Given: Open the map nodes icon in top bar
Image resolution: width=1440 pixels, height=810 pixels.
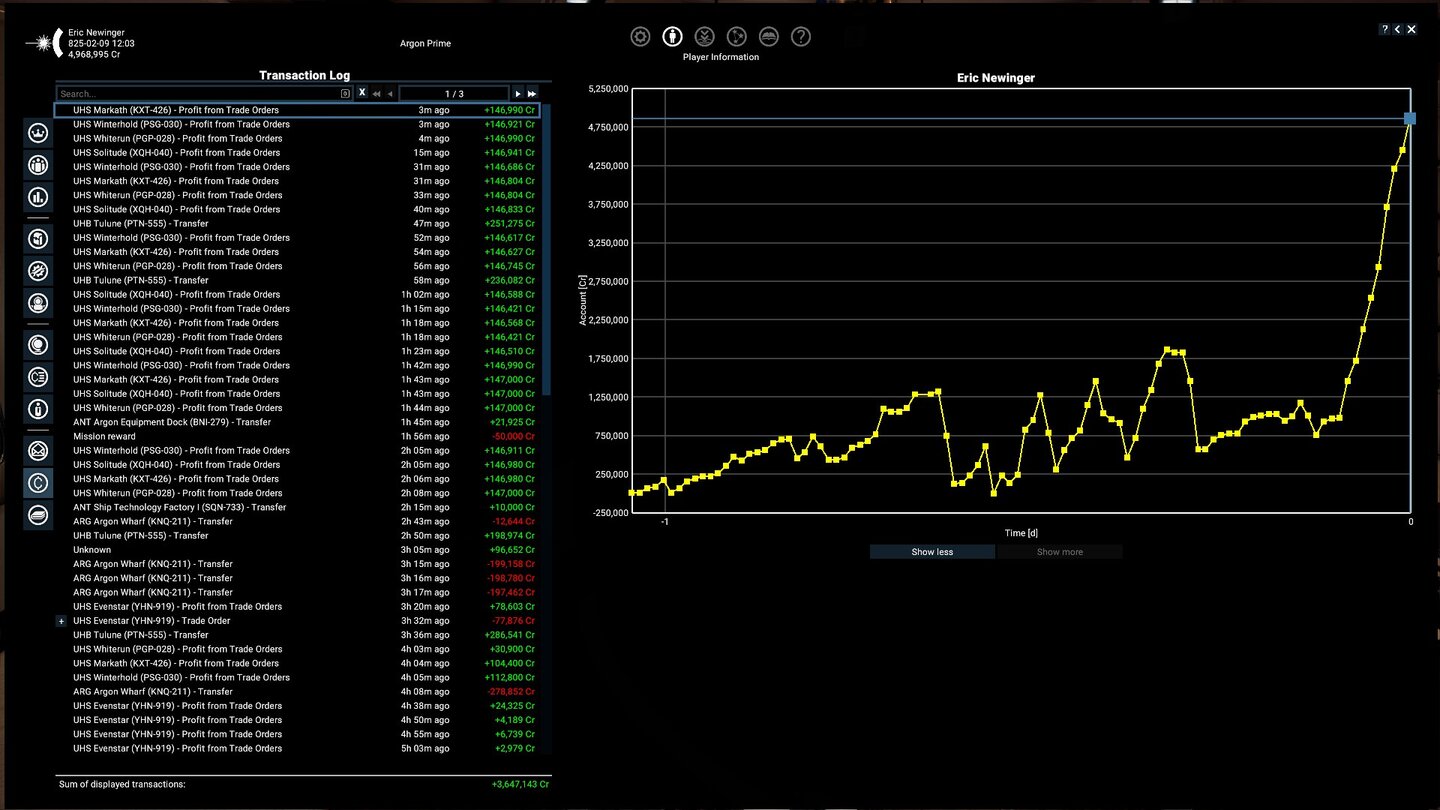Looking at the screenshot, I should pos(736,37).
